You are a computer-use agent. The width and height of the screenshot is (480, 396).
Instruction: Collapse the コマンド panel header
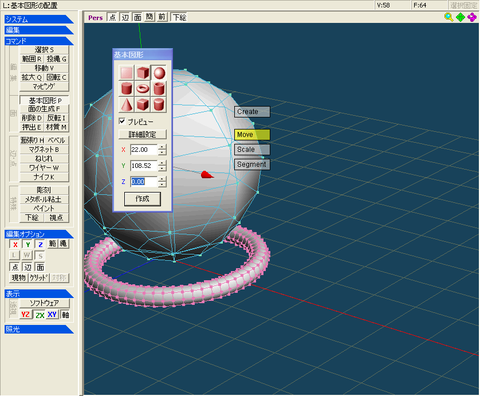pyautogui.click(x=39, y=41)
